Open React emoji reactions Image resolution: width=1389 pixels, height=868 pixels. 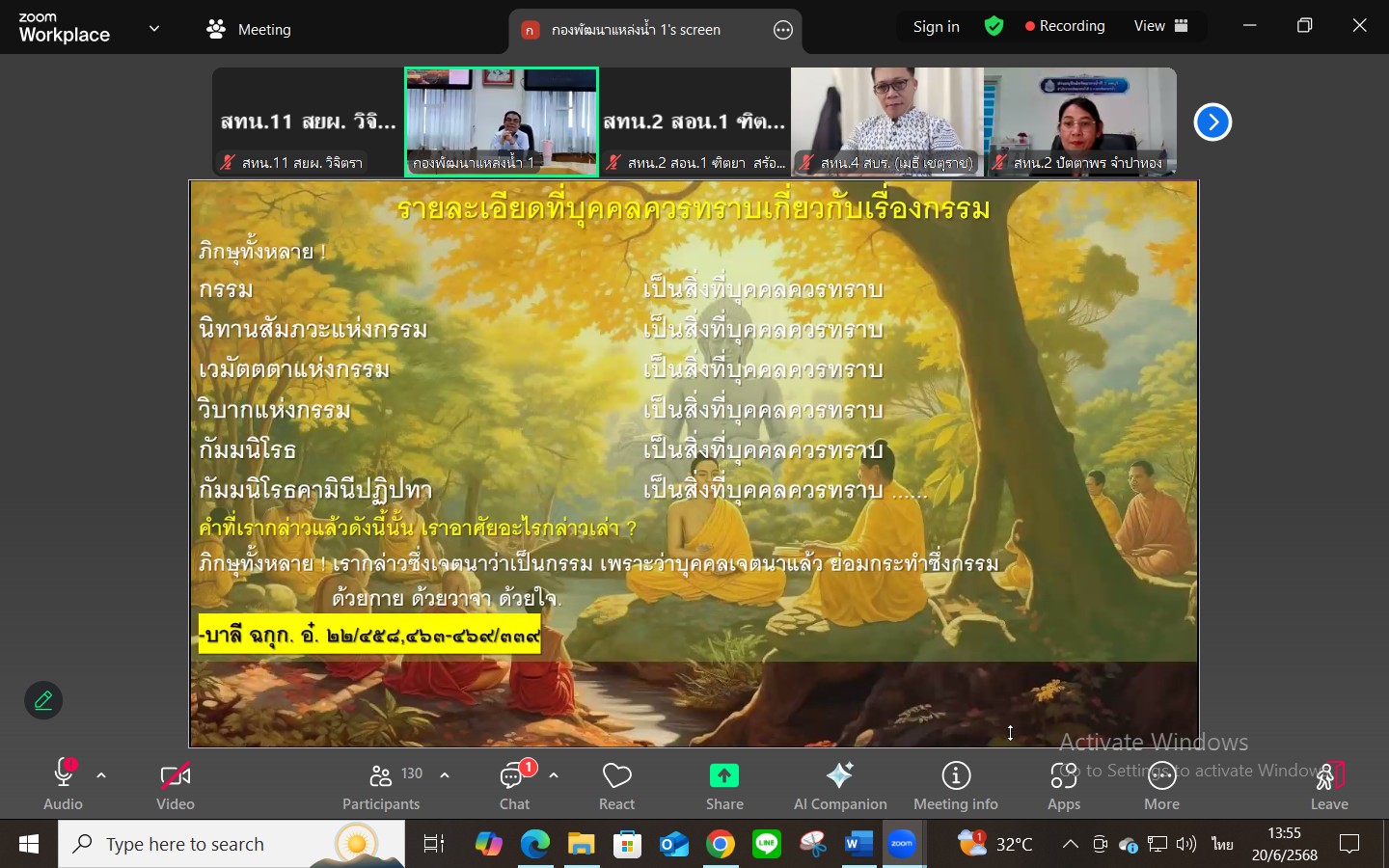tap(617, 785)
